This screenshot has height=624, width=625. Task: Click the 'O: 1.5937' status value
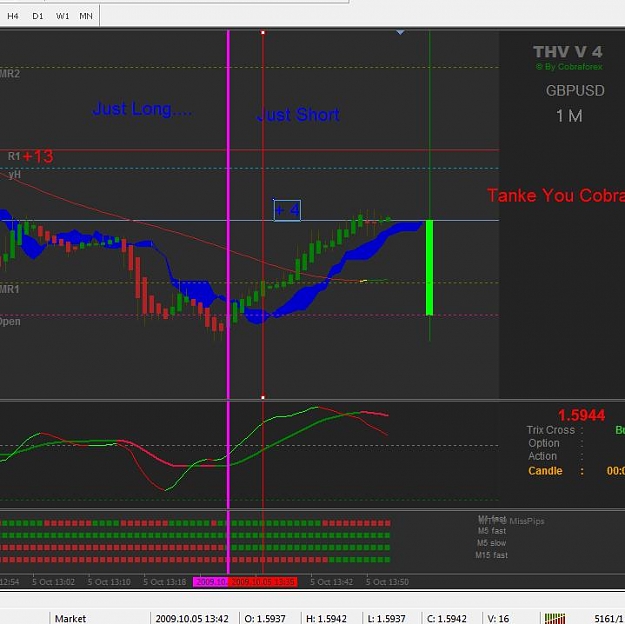click(x=265, y=619)
